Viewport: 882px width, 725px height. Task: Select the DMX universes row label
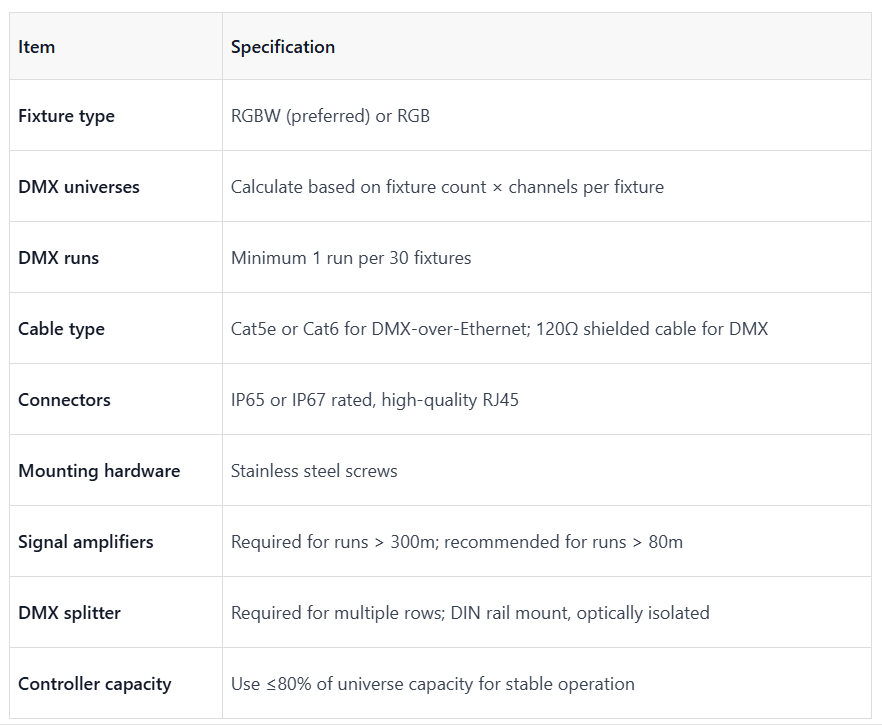pos(79,187)
